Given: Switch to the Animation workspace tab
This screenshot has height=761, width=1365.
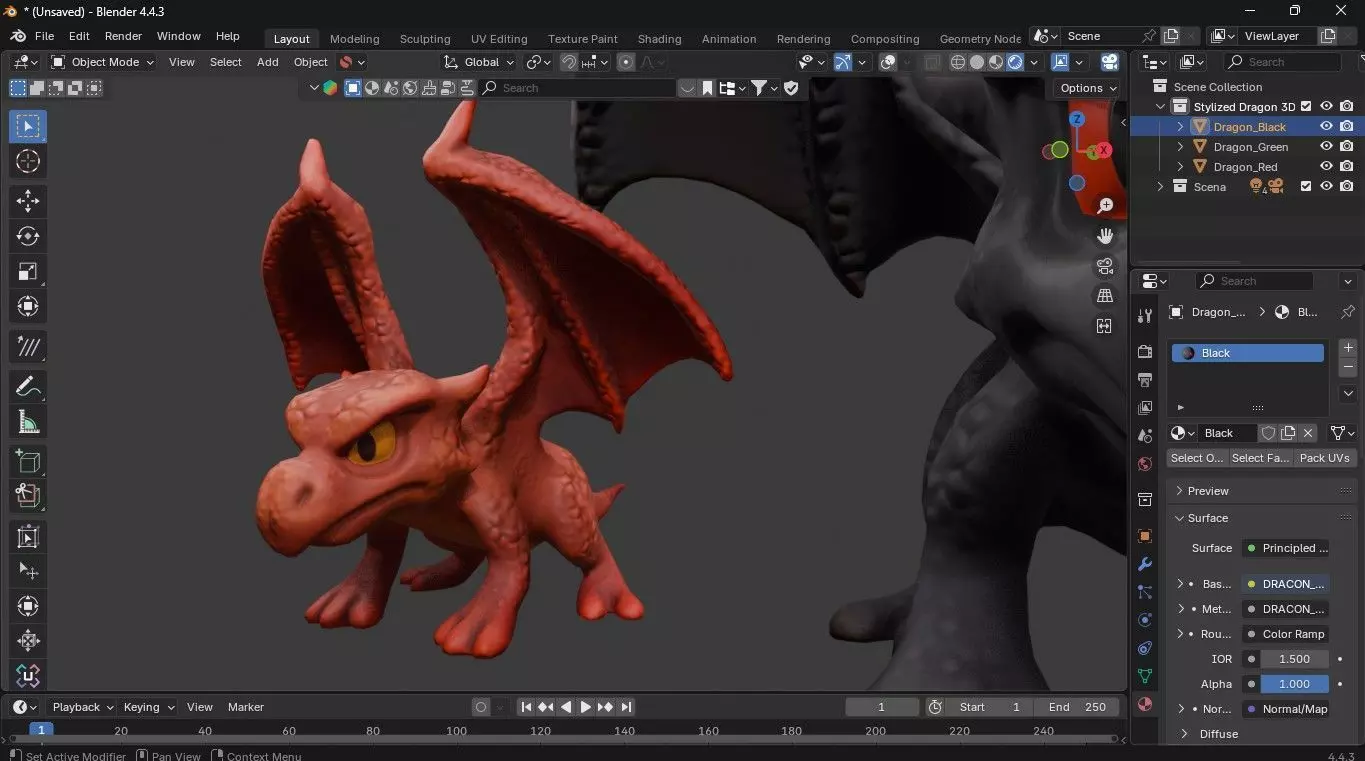Looking at the screenshot, I should pyautogui.click(x=729, y=39).
